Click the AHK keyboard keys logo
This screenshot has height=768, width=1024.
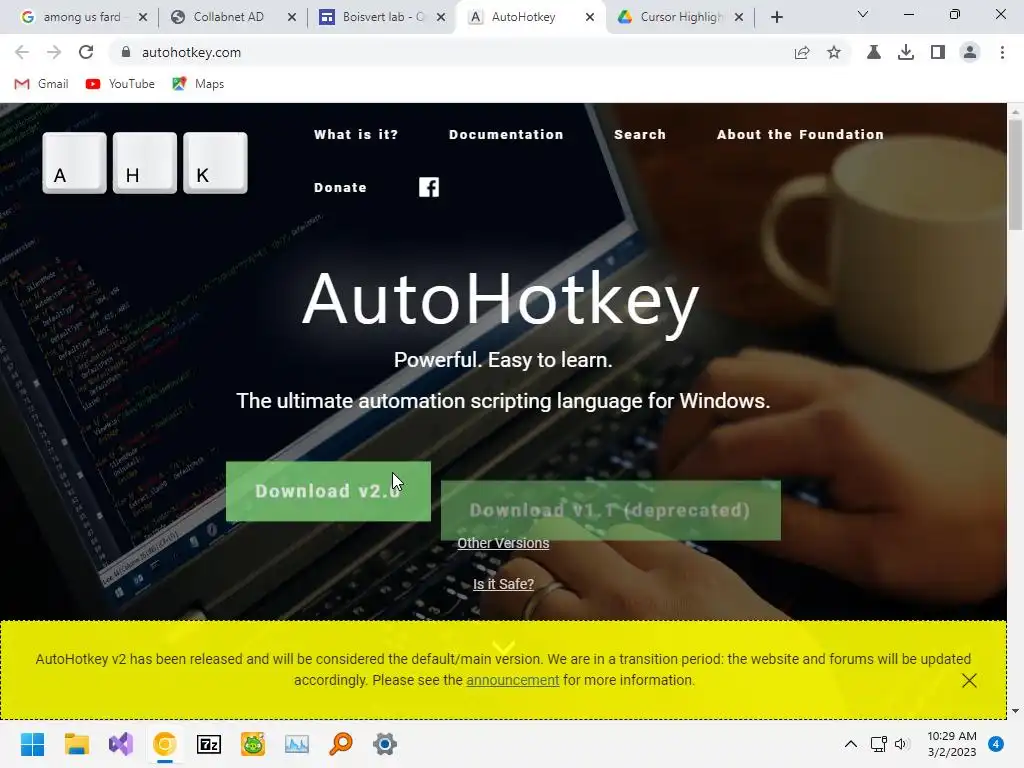(145, 163)
